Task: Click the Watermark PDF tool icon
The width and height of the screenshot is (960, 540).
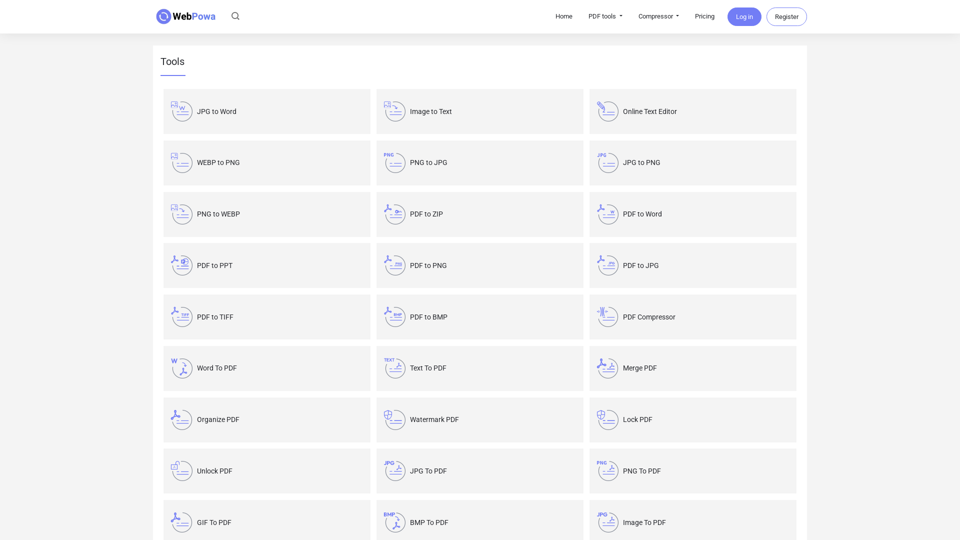Action: (x=394, y=420)
